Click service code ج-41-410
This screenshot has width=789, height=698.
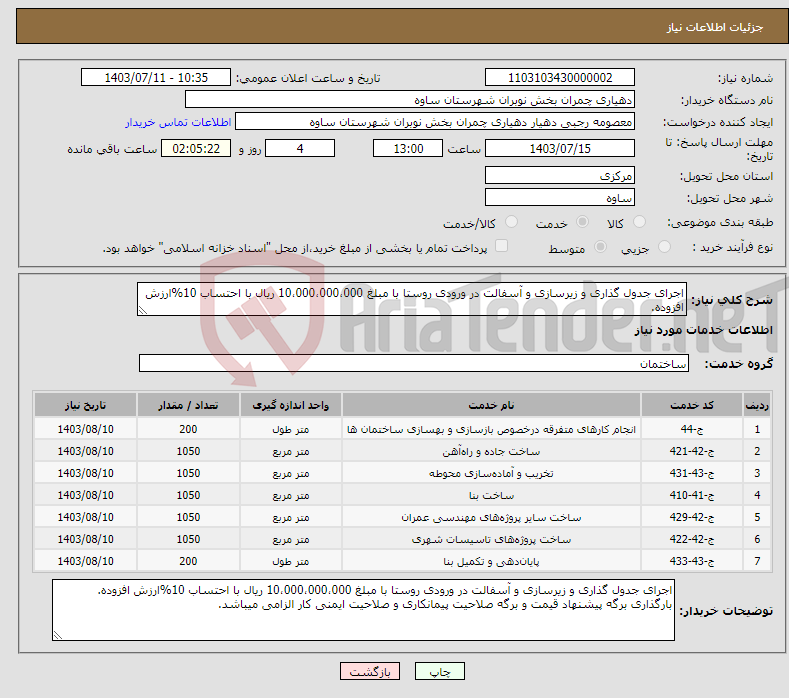(692, 495)
